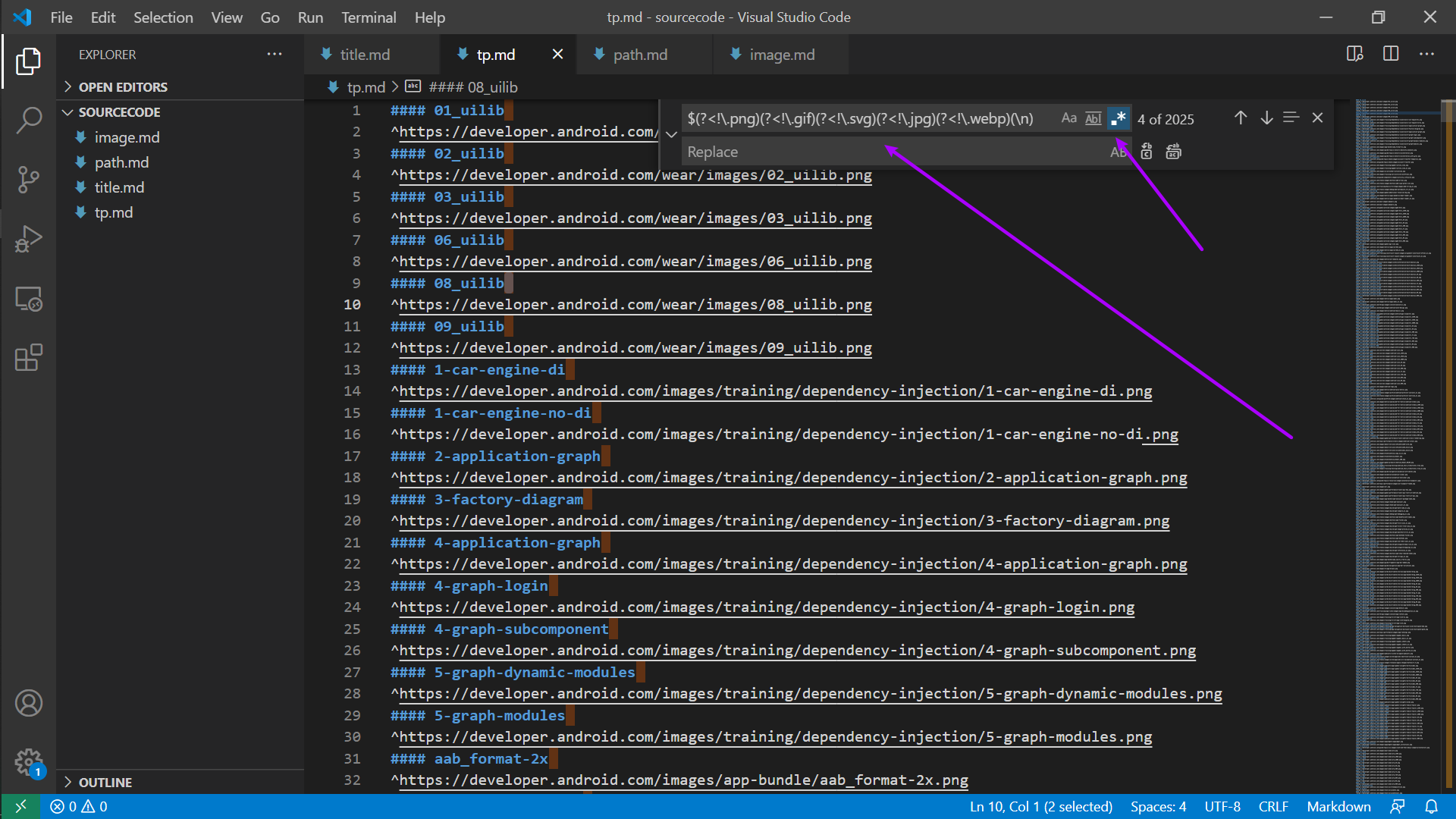The image size is (1456, 819).
Task: Open Extensions view
Action: [x=28, y=358]
